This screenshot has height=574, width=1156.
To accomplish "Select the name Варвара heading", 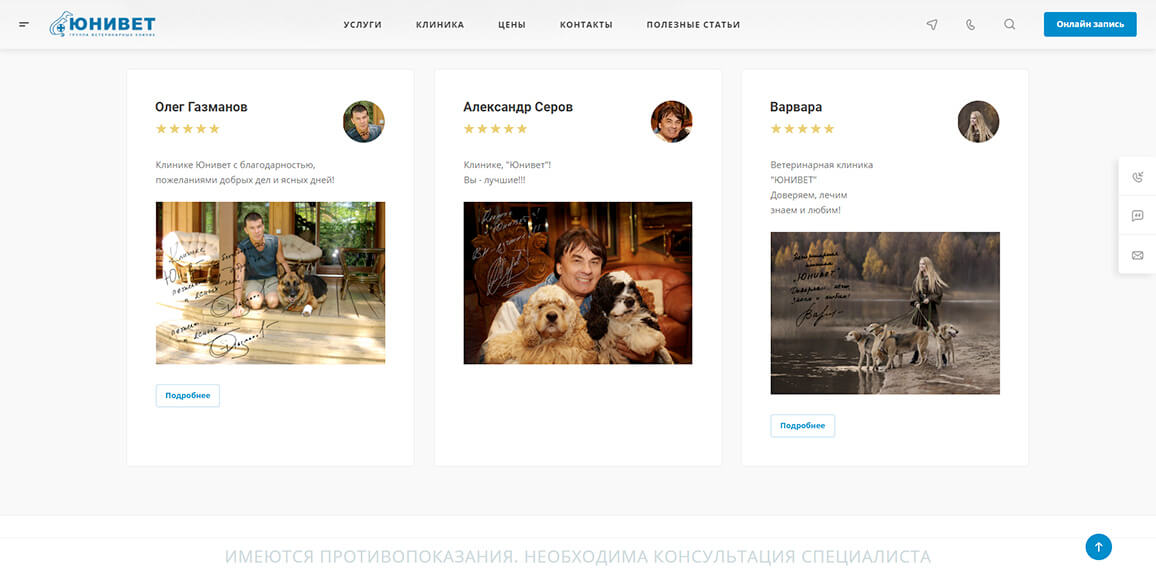I will (795, 108).
